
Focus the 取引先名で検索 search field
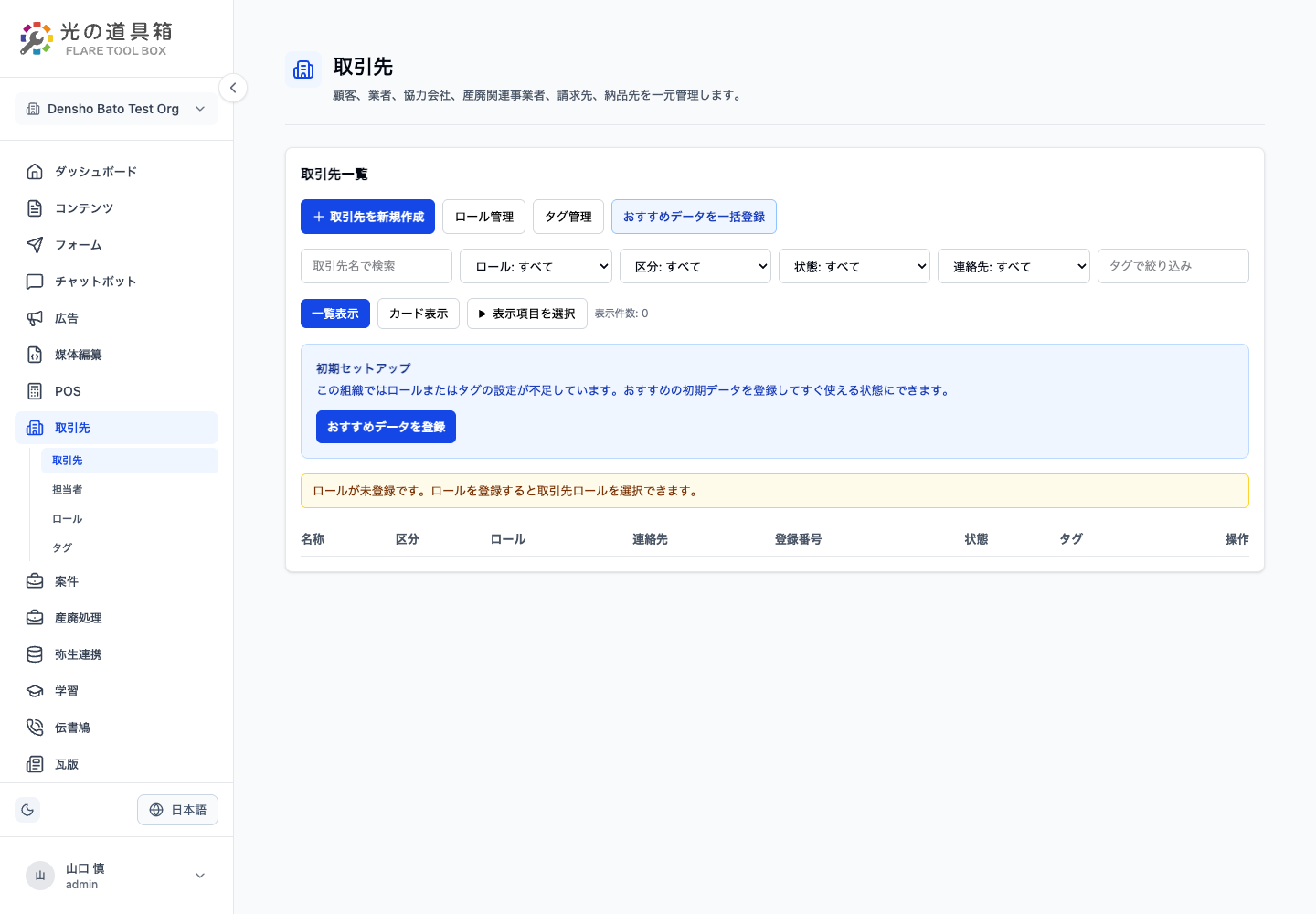tap(377, 266)
